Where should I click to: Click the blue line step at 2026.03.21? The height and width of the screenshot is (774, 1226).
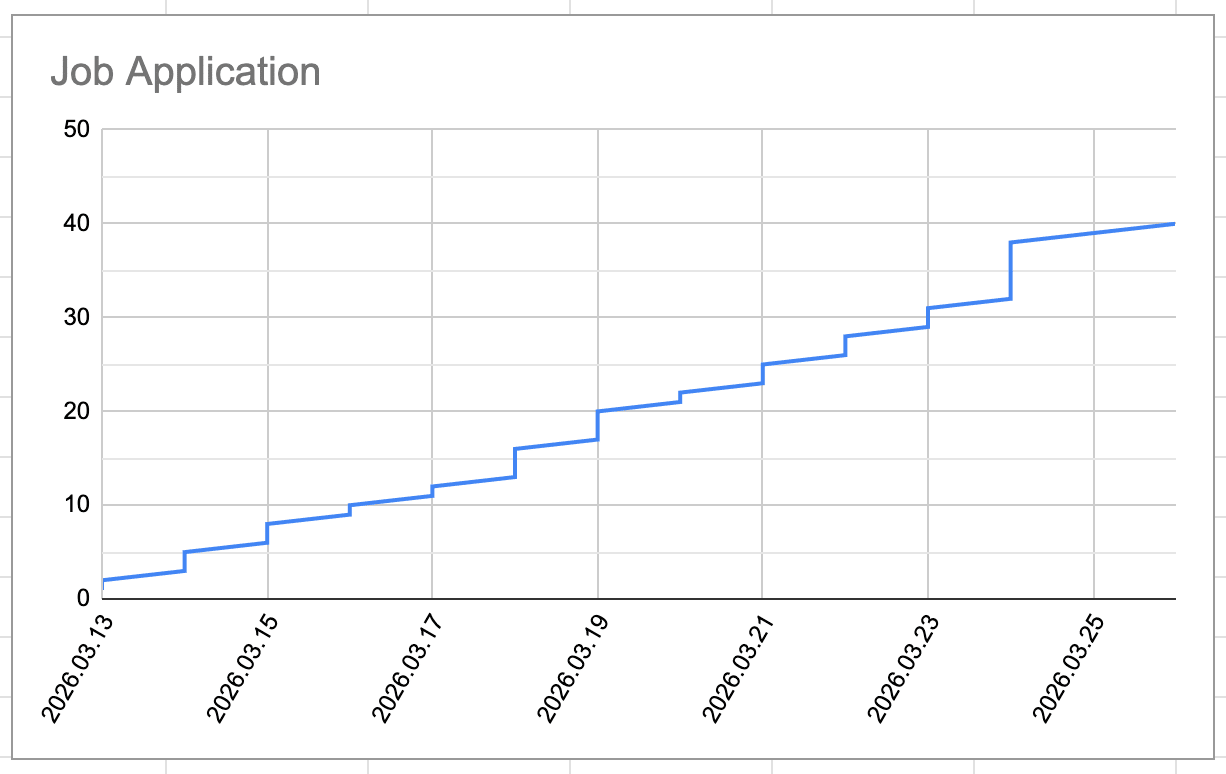[x=763, y=373]
